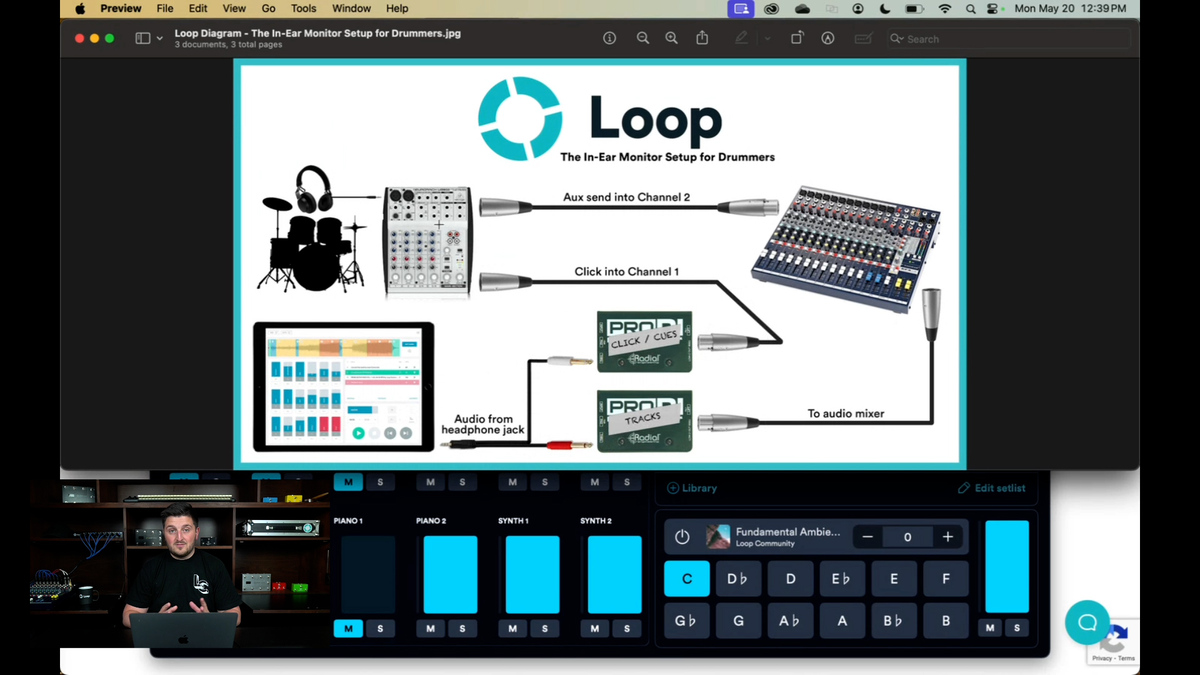Expand the sidebar view options dropdown
The width and height of the screenshot is (1200, 675).
pos(160,39)
